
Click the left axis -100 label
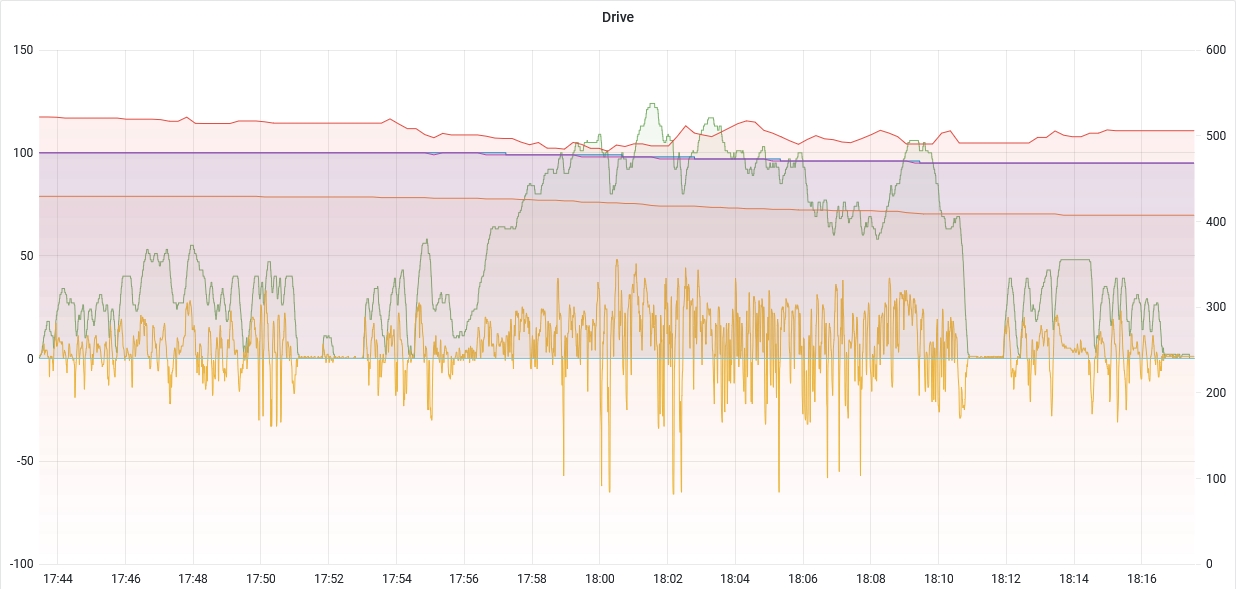tap(19, 564)
